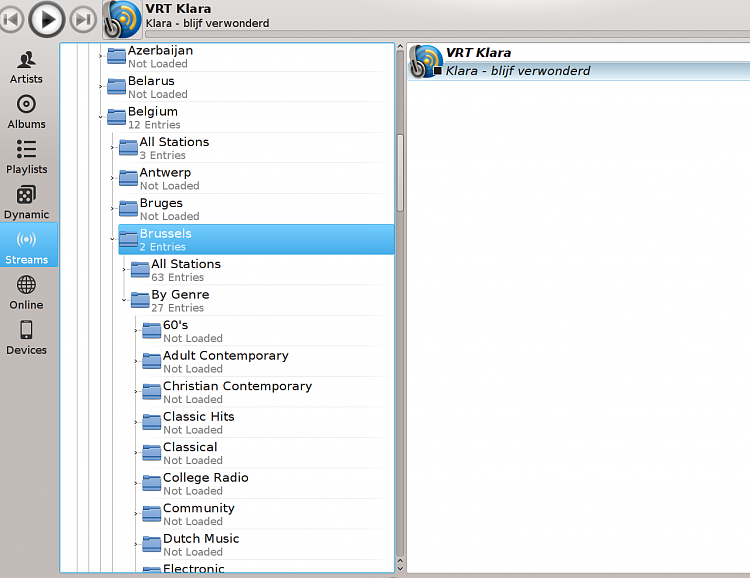
Task: Open the Playlists sidebar view
Action: [26, 157]
